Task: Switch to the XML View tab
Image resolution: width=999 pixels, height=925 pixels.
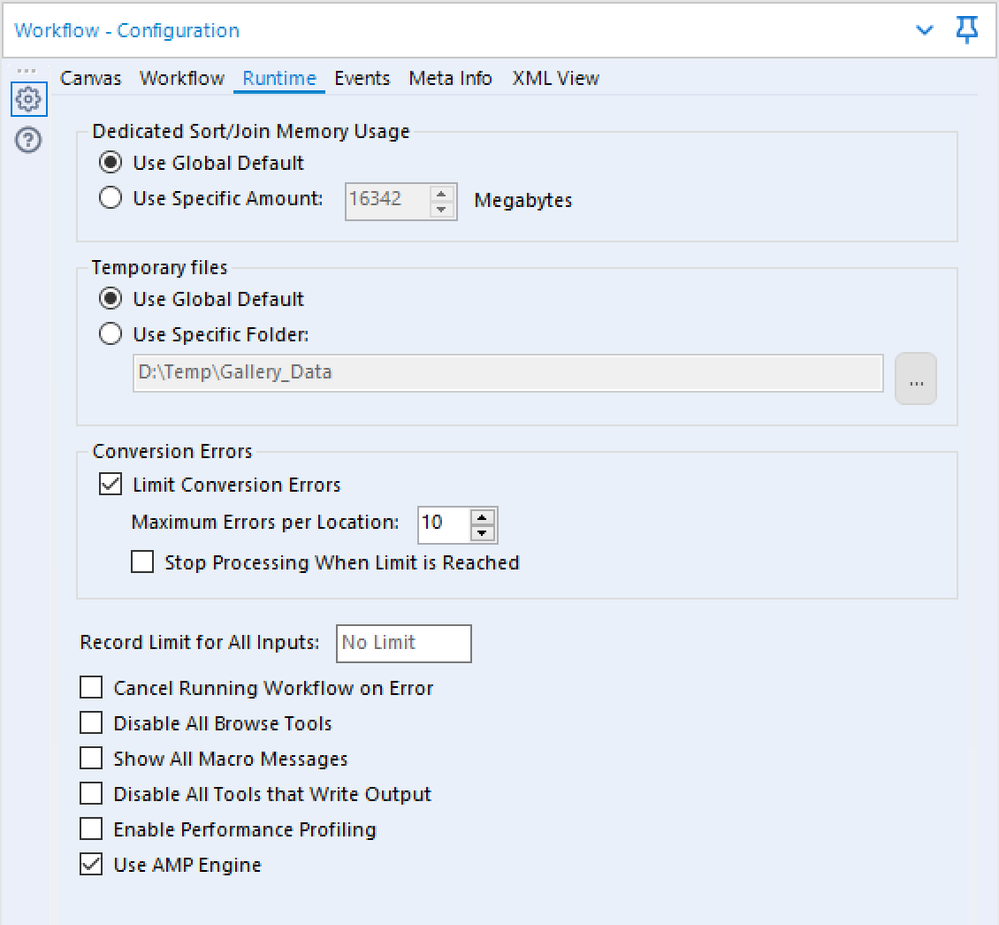Action: coord(555,78)
